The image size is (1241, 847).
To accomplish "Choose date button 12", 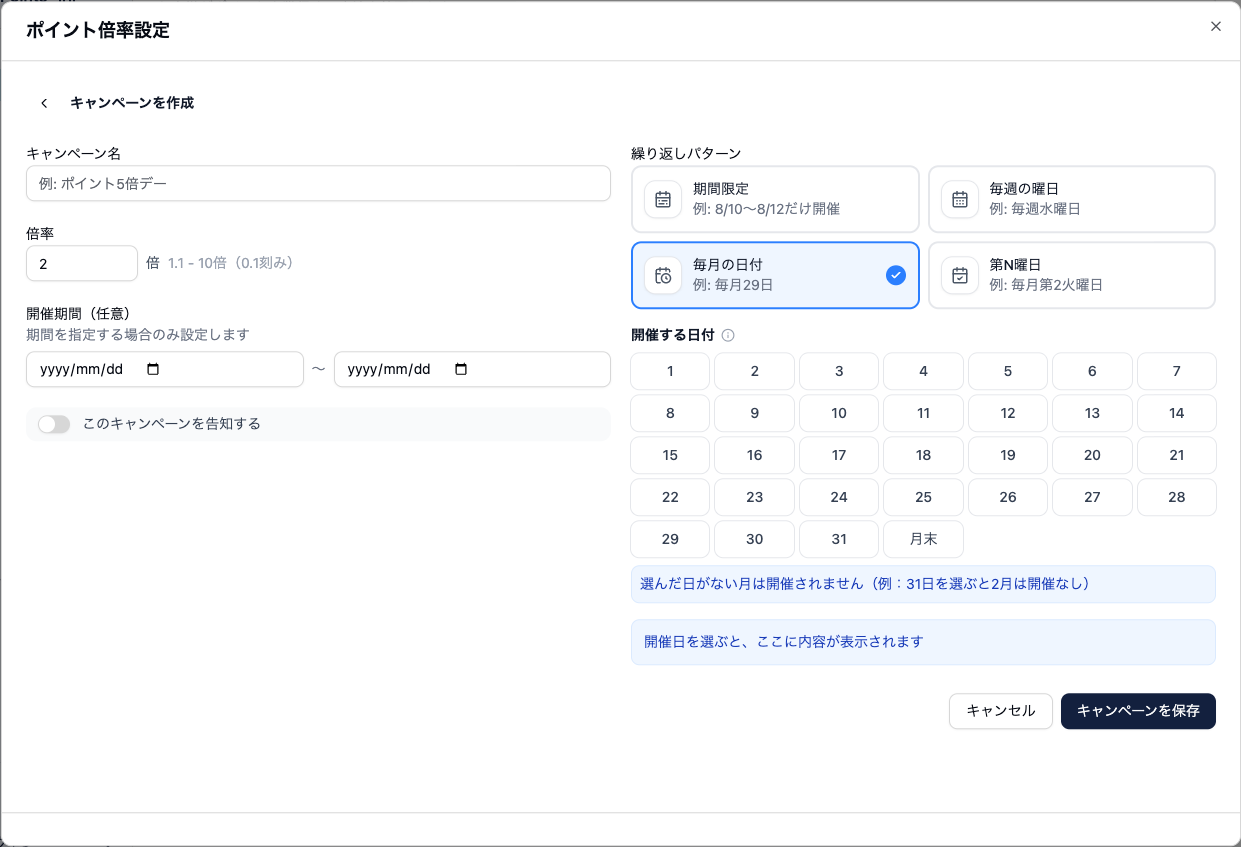I will tap(1008, 413).
